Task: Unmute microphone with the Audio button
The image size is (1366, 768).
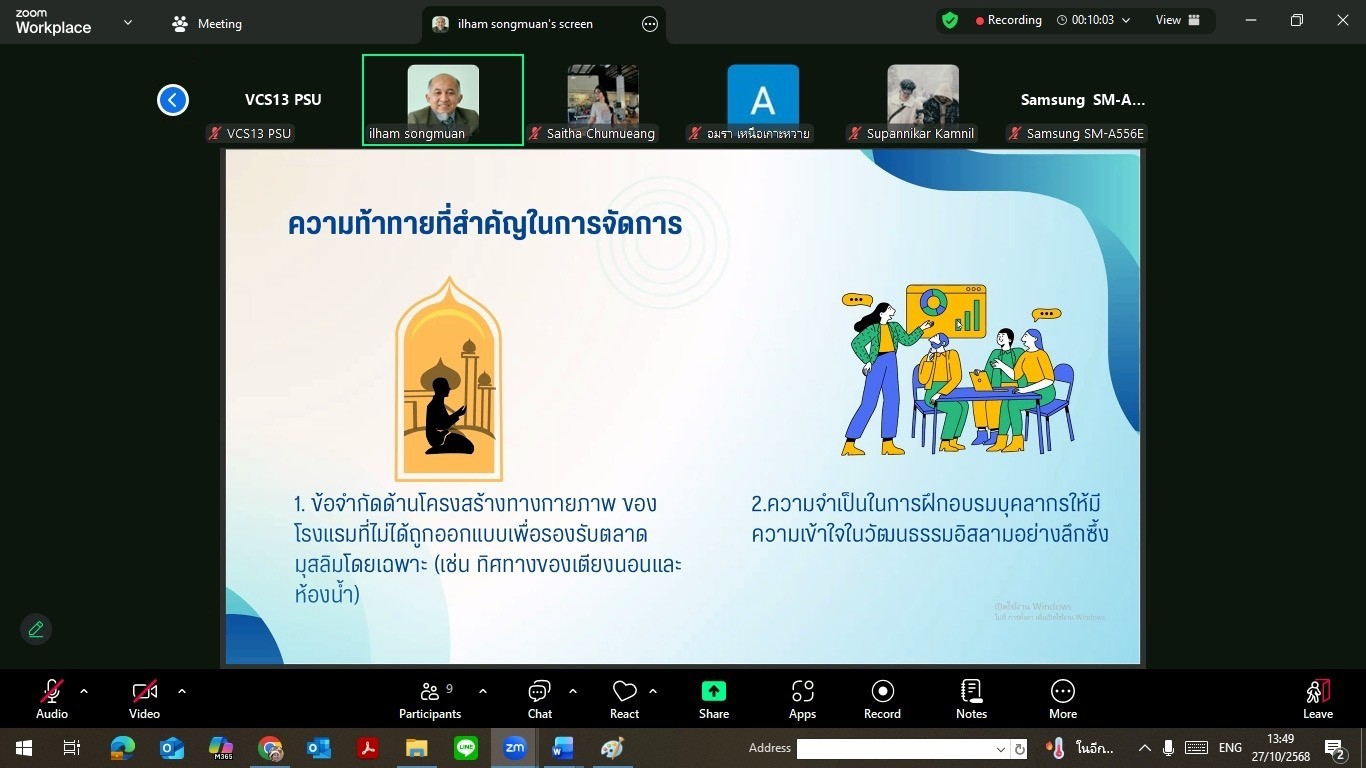Action: [52, 692]
